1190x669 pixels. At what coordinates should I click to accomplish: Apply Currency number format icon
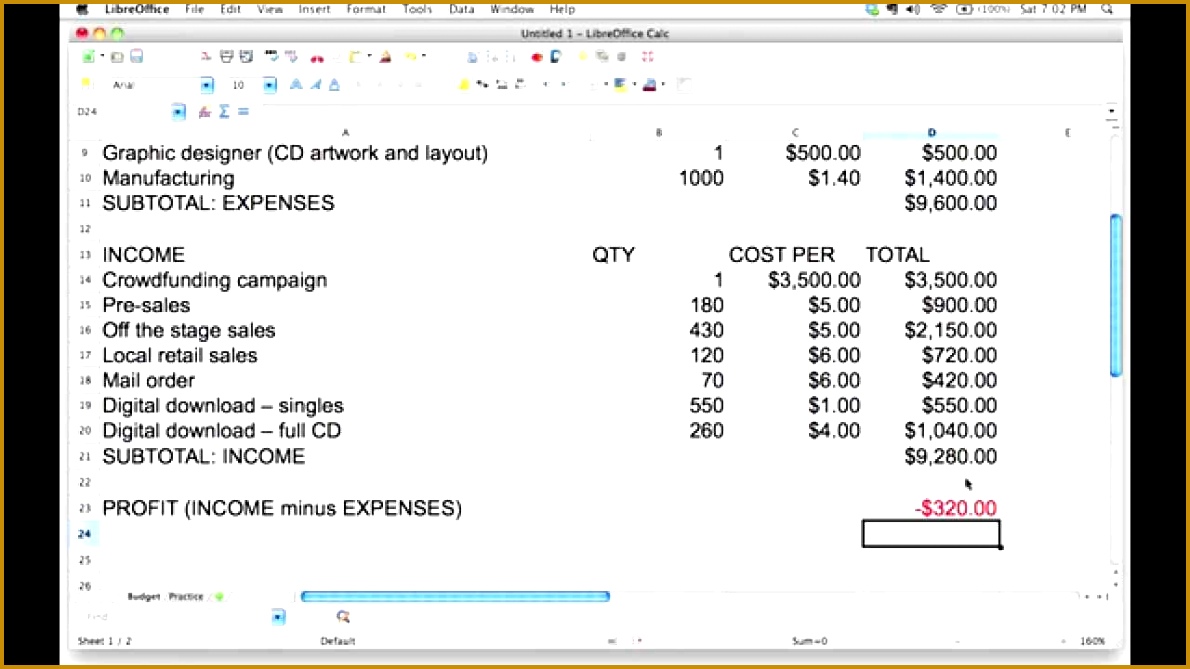(464, 85)
